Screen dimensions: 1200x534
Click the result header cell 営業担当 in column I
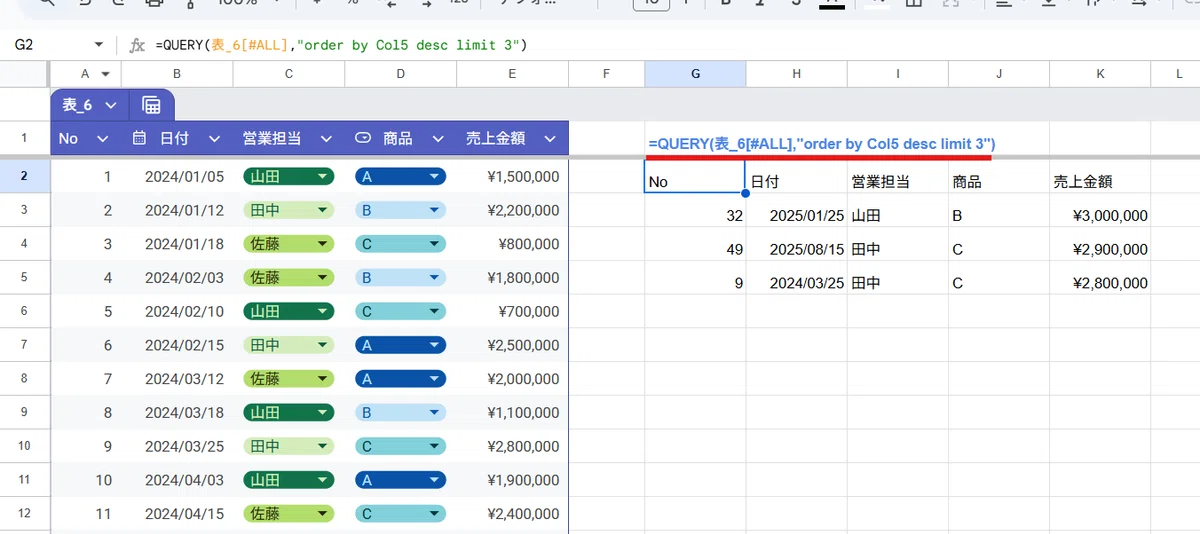(x=898, y=177)
